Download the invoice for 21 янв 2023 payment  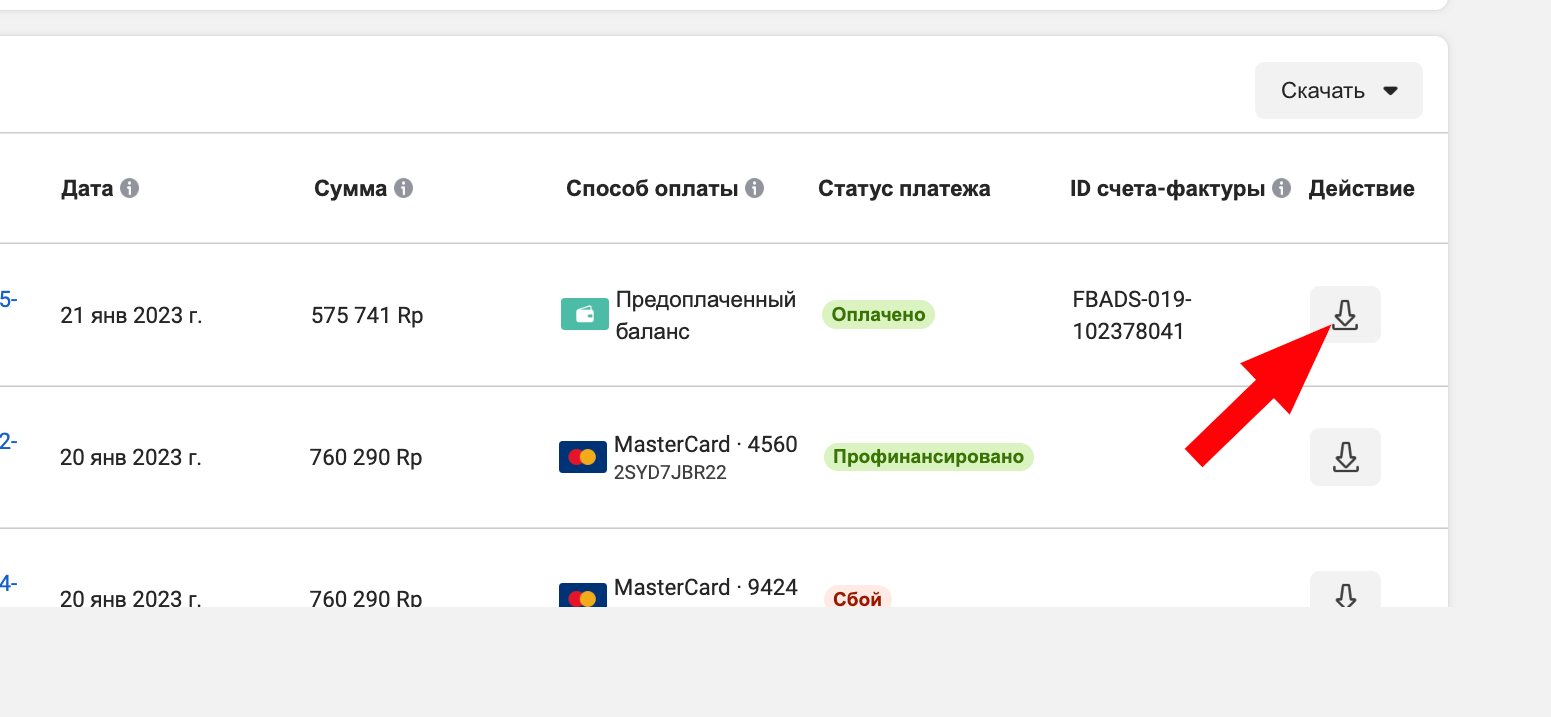click(x=1345, y=315)
